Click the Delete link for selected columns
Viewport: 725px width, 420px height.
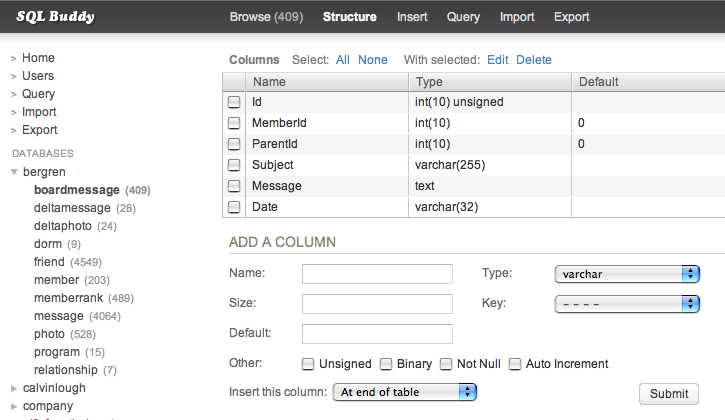click(x=534, y=60)
